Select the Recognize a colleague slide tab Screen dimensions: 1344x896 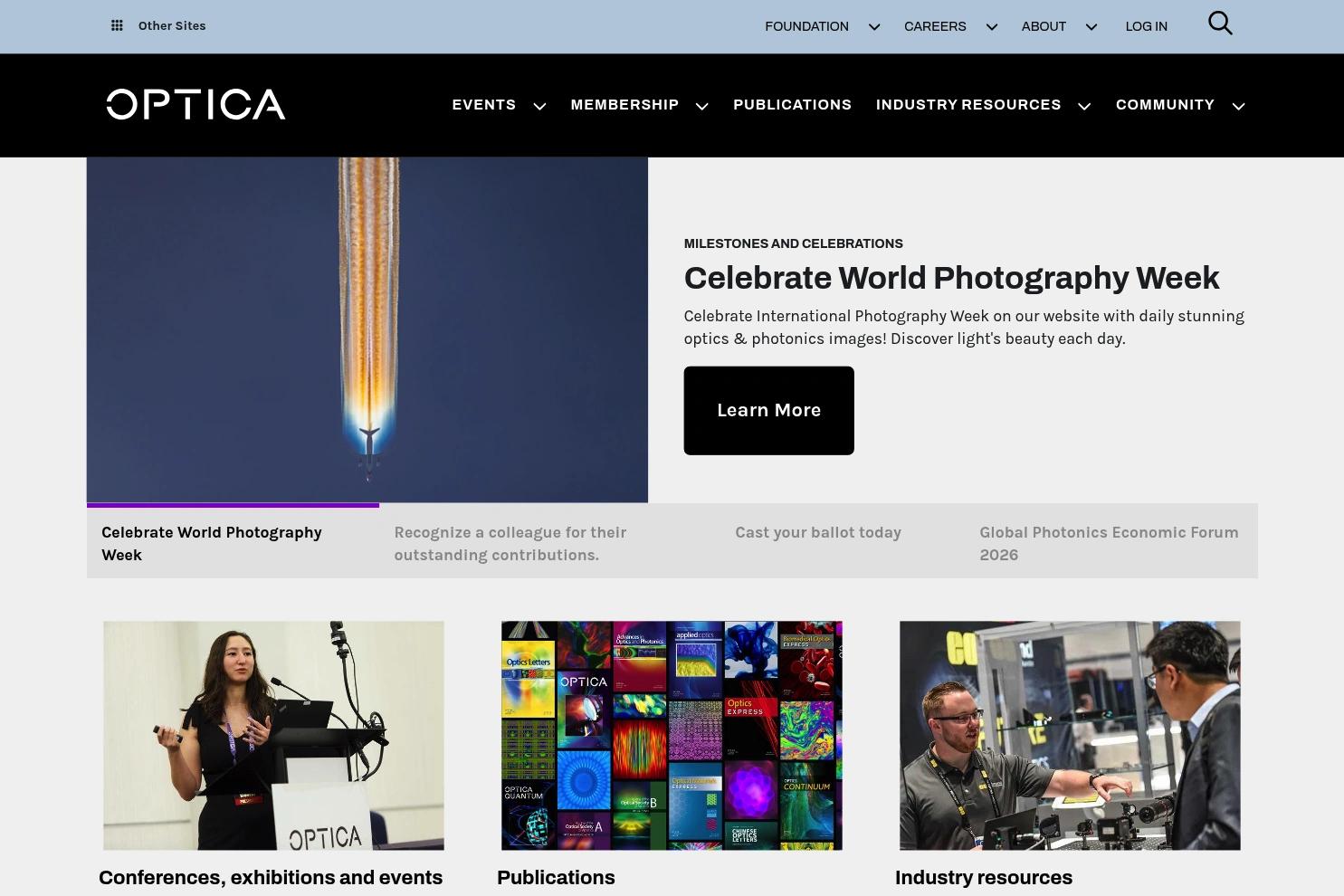pyautogui.click(x=510, y=543)
